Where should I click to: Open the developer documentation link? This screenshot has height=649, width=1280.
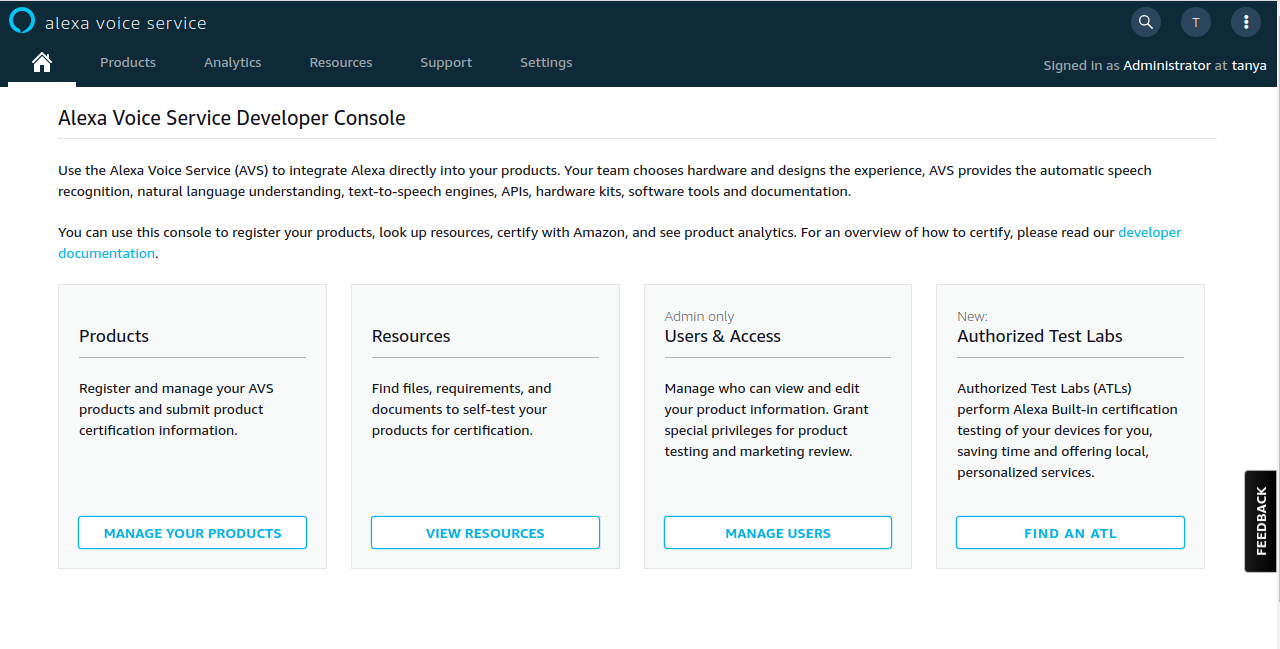pyautogui.click(x=1149, y=231)
